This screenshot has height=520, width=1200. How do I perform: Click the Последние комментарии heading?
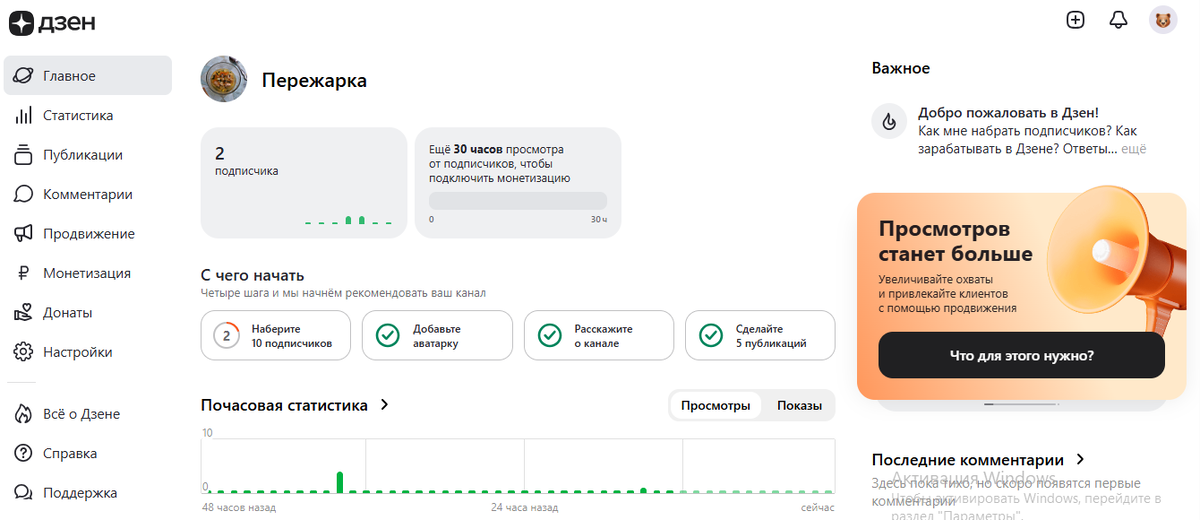point(967,460)
